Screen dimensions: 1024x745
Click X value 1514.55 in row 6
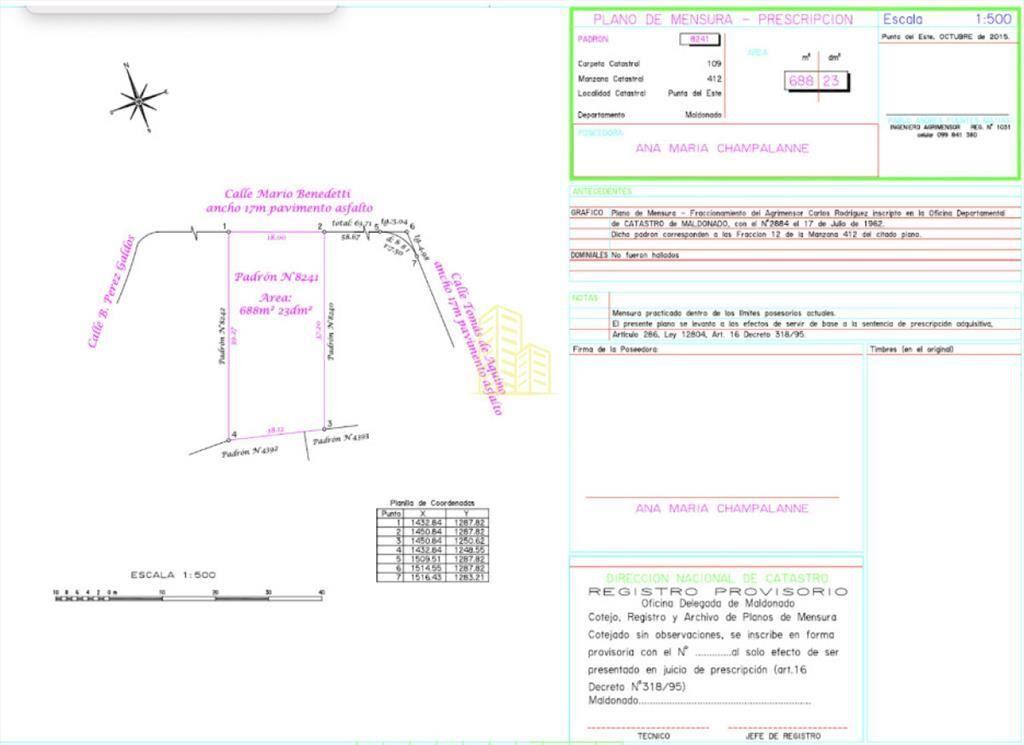[x=425, y=569]
